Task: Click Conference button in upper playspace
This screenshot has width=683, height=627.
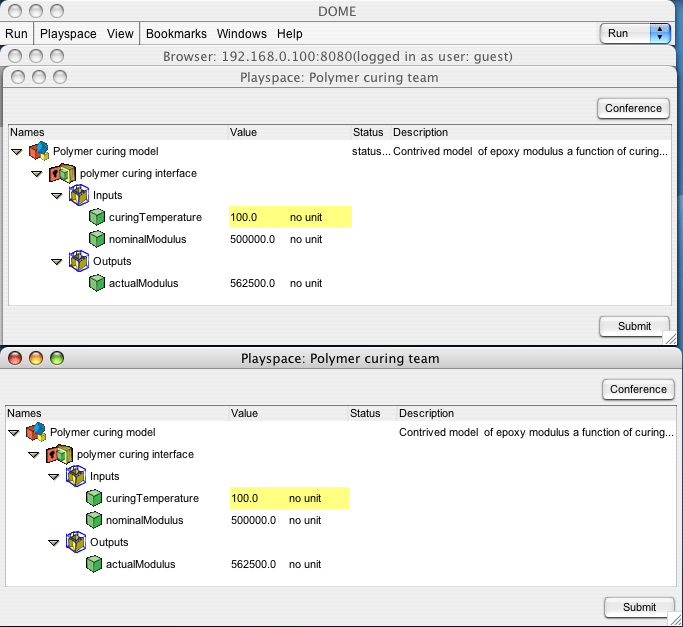Action: pos(633,108)
